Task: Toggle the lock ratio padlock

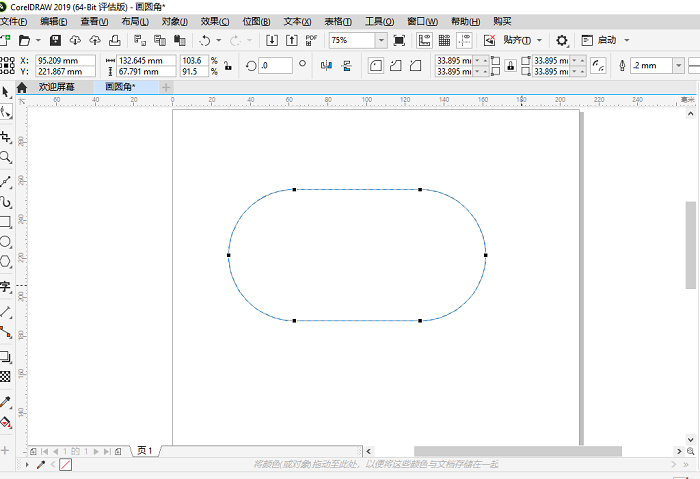Action: 227,66
